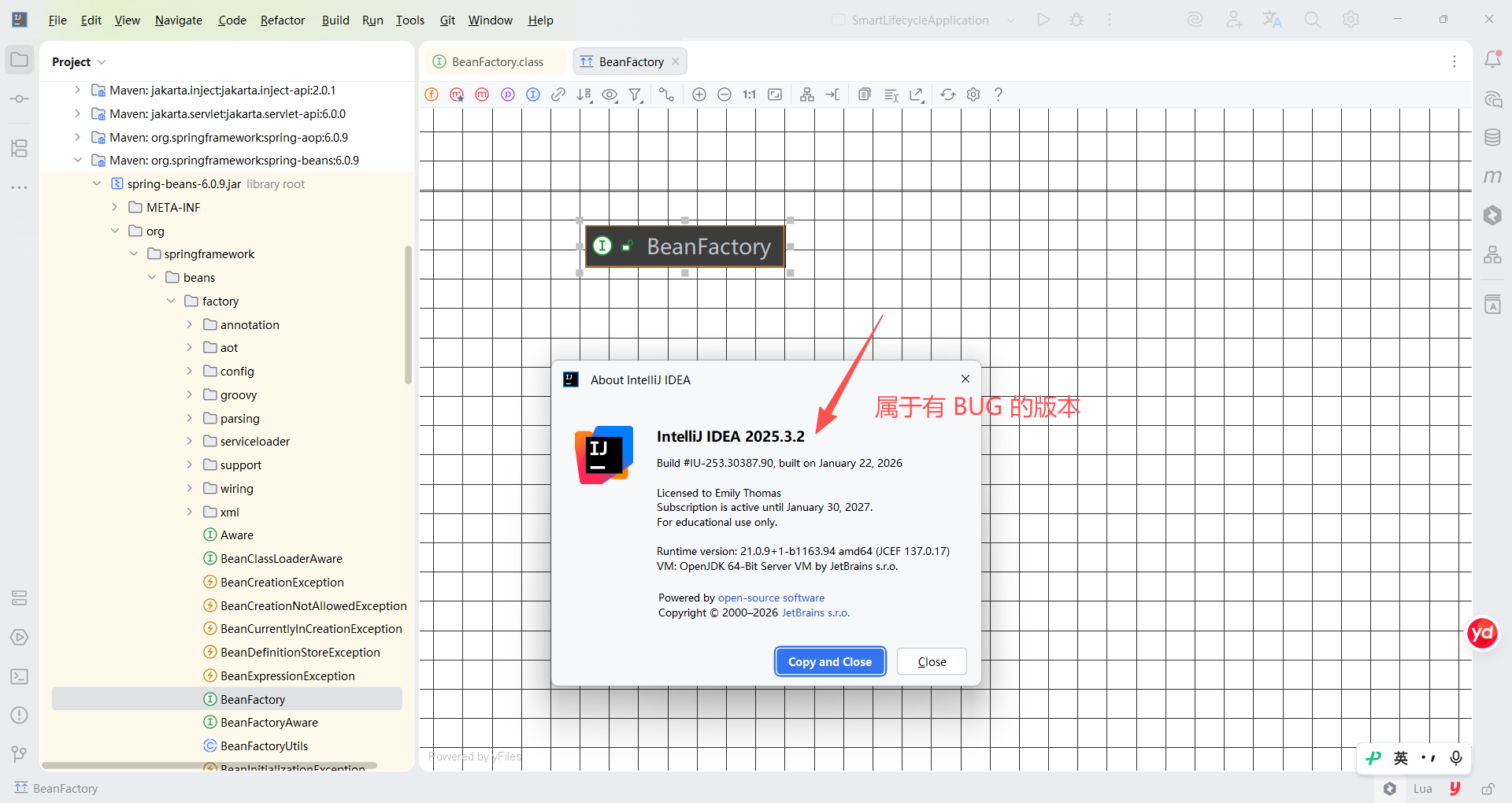Open the Commit tool window

click(x=20, y=99)
